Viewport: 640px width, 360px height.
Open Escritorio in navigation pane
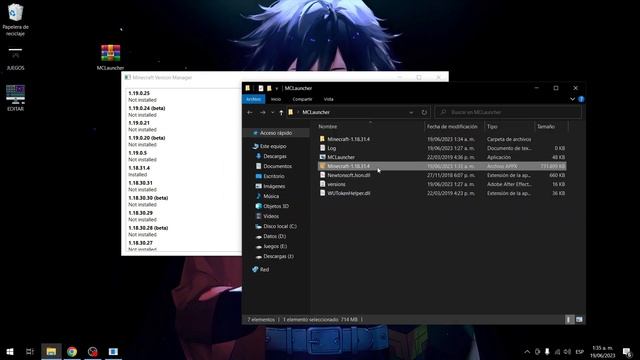pyautogui.click(x=270, y=176)
